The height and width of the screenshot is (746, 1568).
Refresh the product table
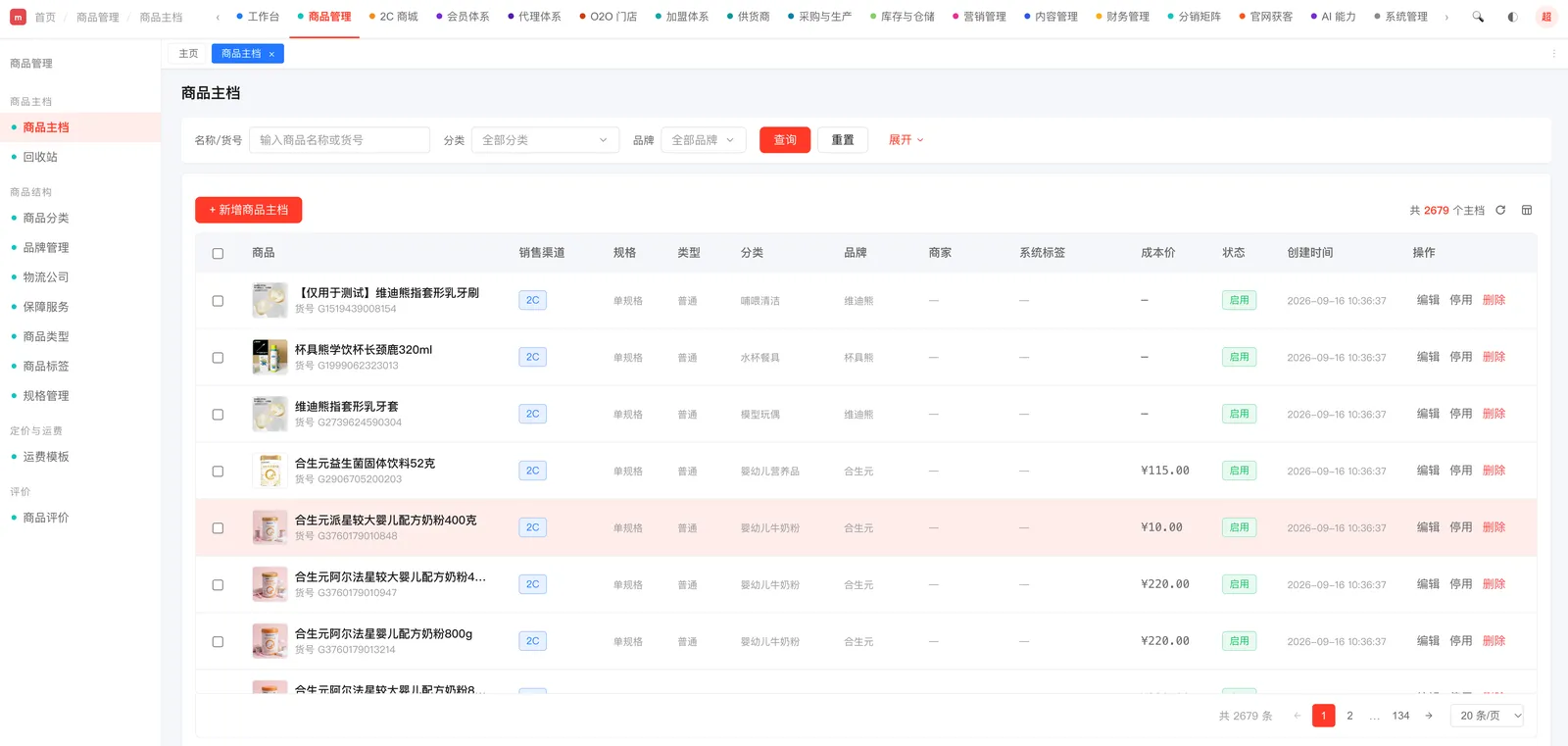[1500, 210]
